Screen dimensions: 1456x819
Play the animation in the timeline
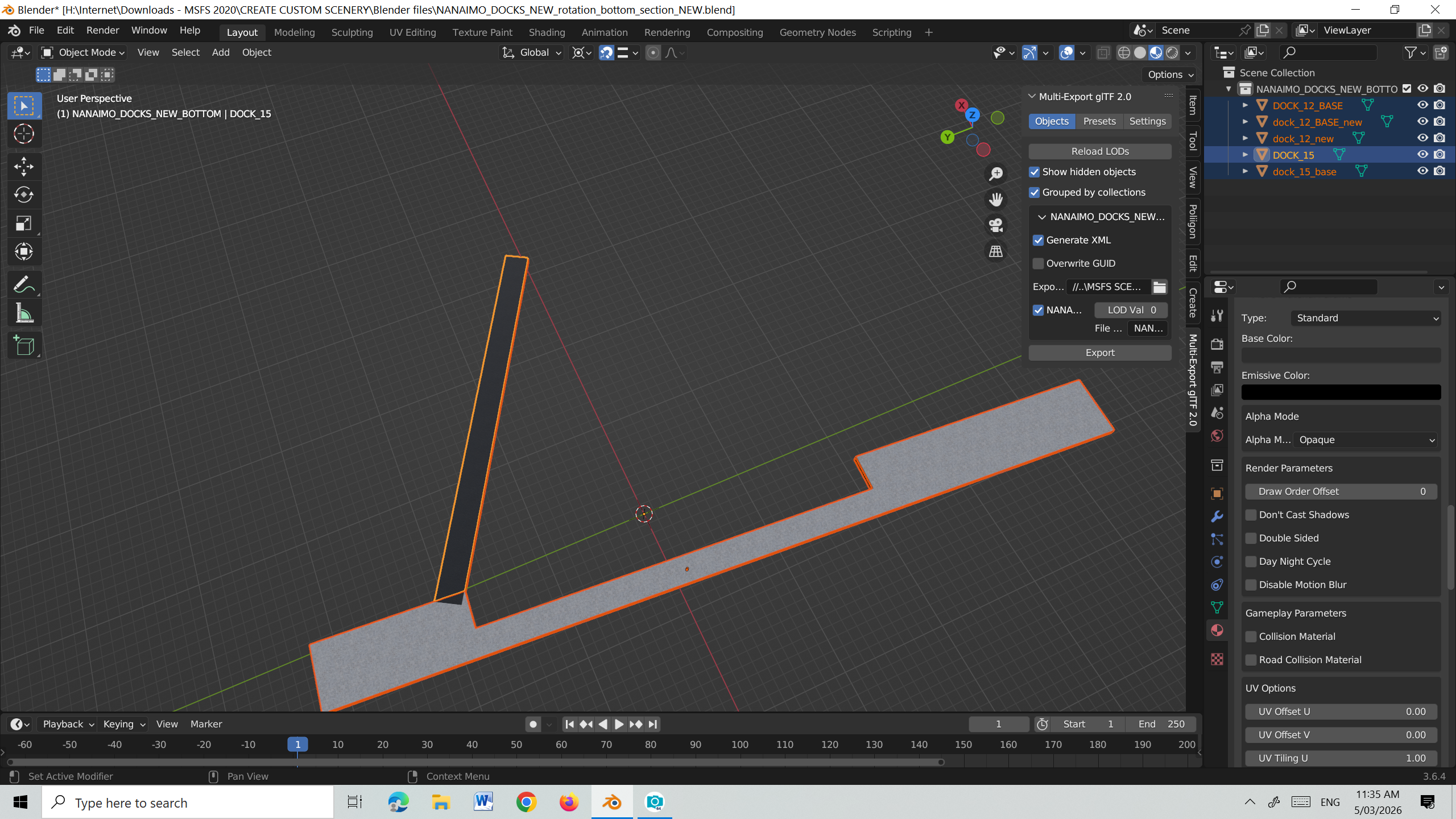click(619, 724)
